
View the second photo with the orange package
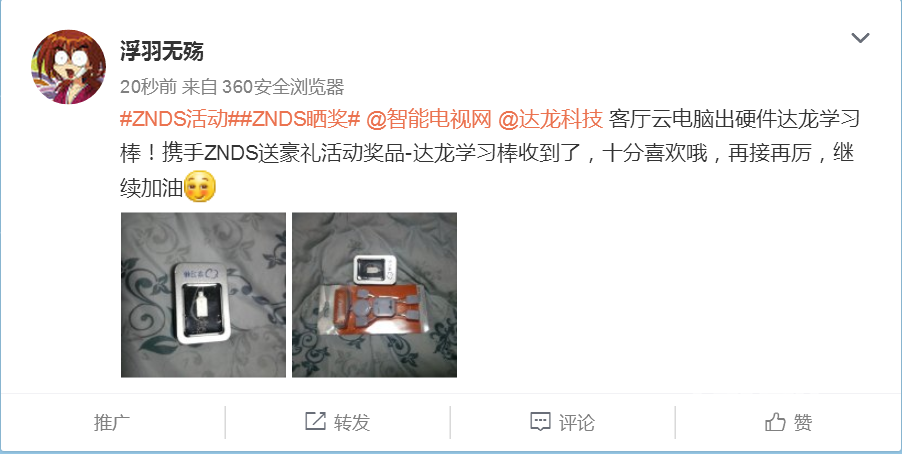point(374,295)
